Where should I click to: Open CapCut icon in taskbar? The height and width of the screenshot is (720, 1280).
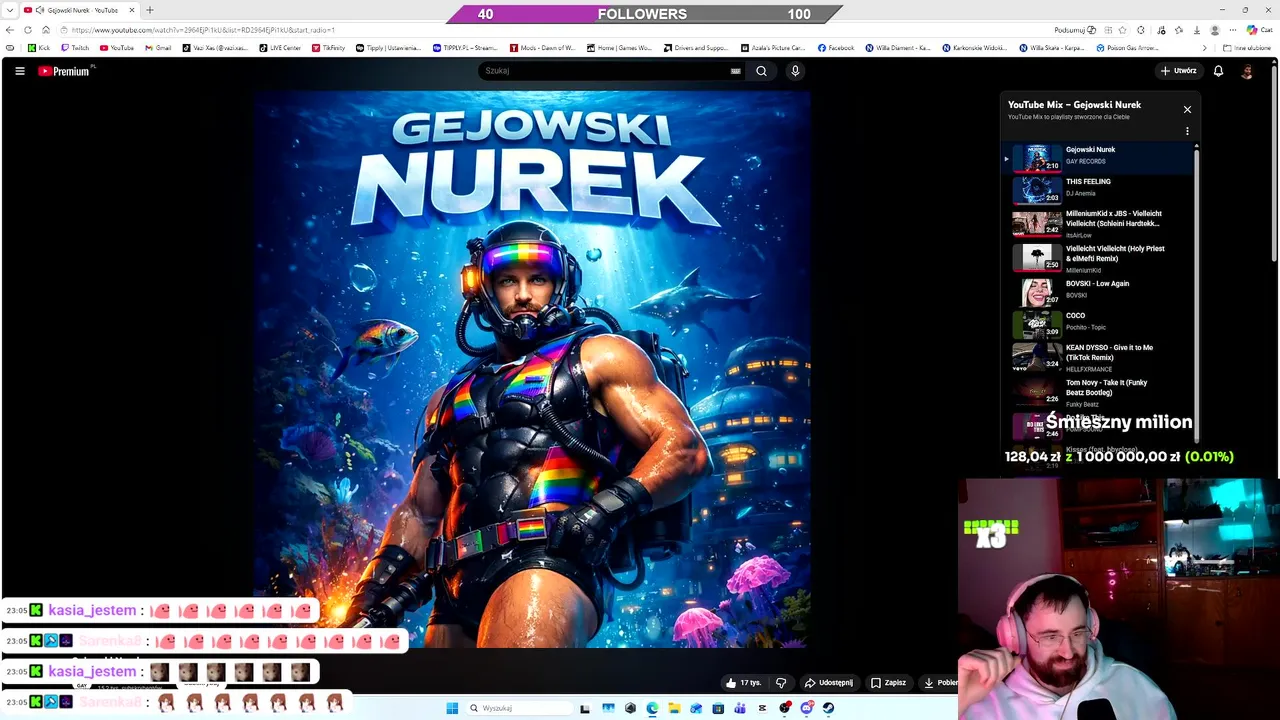click(x=762, y=708)
